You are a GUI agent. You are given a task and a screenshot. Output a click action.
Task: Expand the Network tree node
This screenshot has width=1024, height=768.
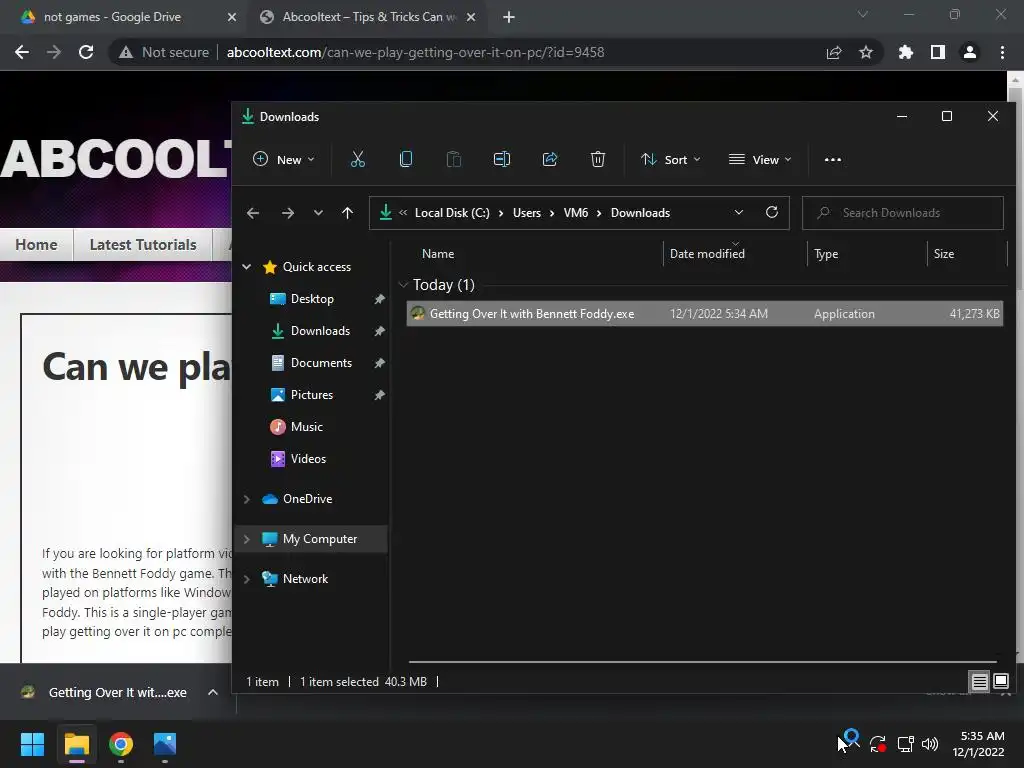247,579
